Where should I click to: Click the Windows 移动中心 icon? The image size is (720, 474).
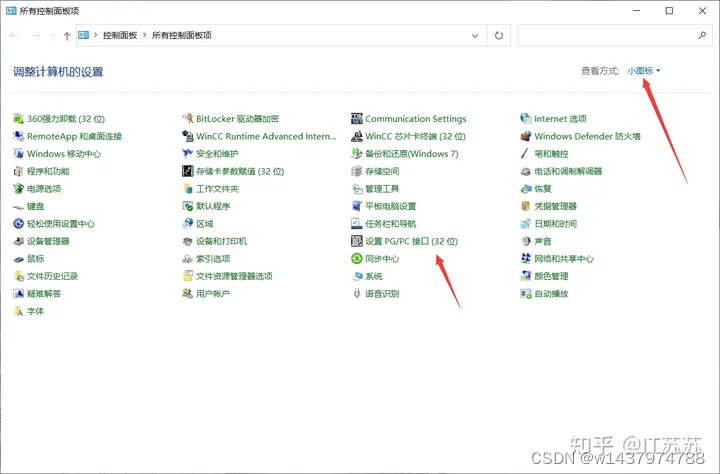point(18,154)
